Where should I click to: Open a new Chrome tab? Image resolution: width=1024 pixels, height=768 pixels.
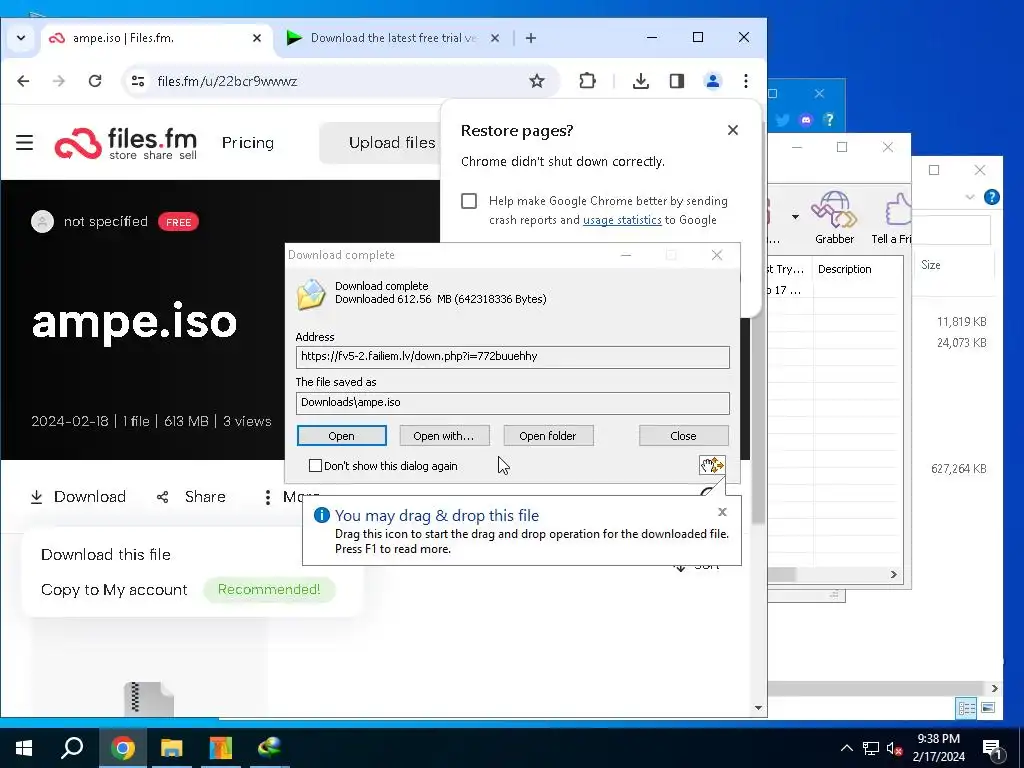pyautogui.click(x=531, y=38)
